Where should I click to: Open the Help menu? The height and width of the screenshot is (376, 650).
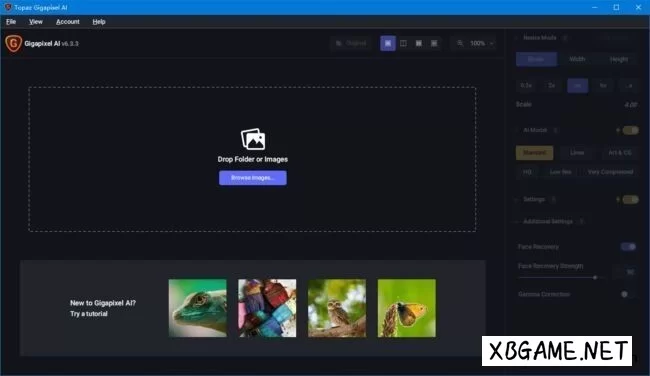[99, 22]
